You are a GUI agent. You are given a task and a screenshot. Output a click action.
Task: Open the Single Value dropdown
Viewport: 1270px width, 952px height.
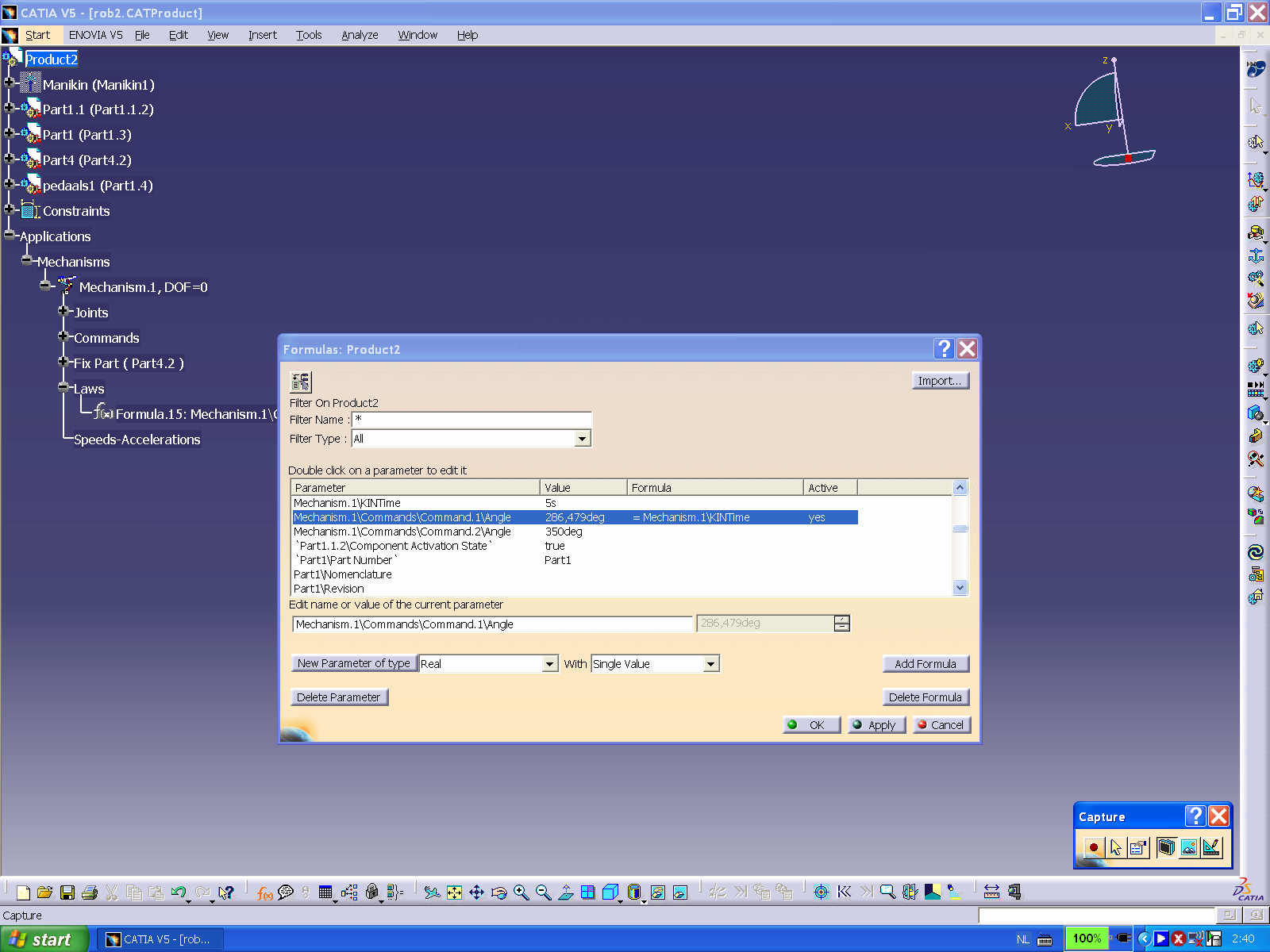(711, 664)
